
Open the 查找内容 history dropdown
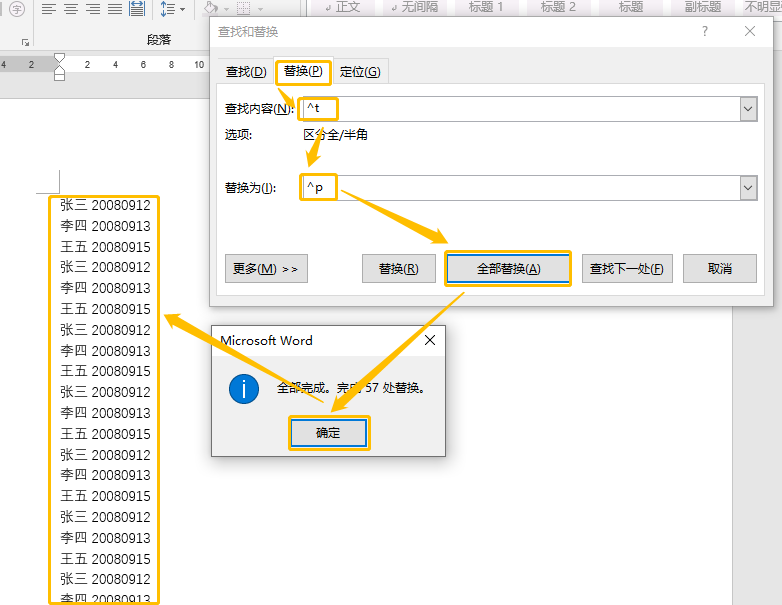[748, 109]
